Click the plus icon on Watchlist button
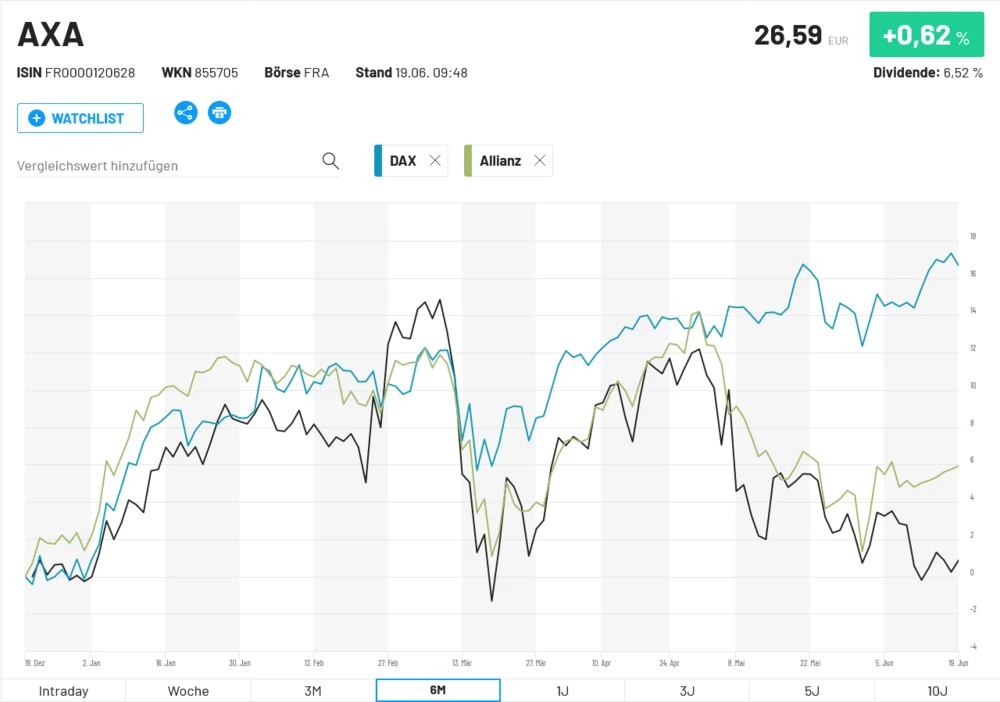 click(37, 118)
